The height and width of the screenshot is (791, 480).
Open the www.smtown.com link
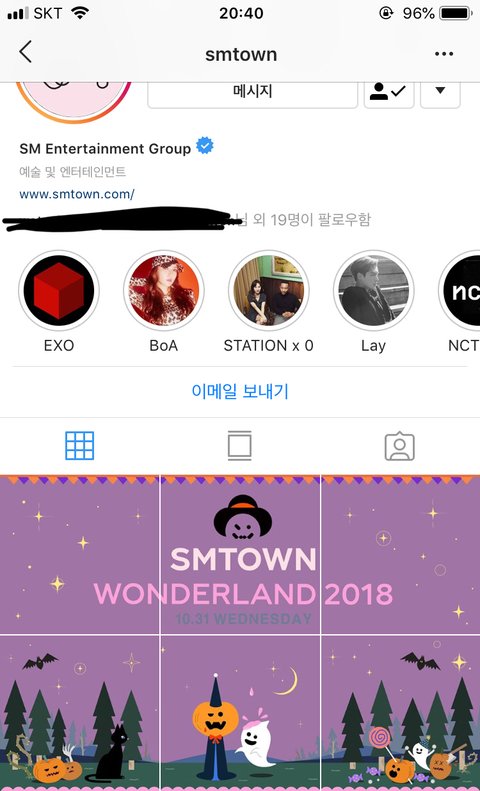77,194
